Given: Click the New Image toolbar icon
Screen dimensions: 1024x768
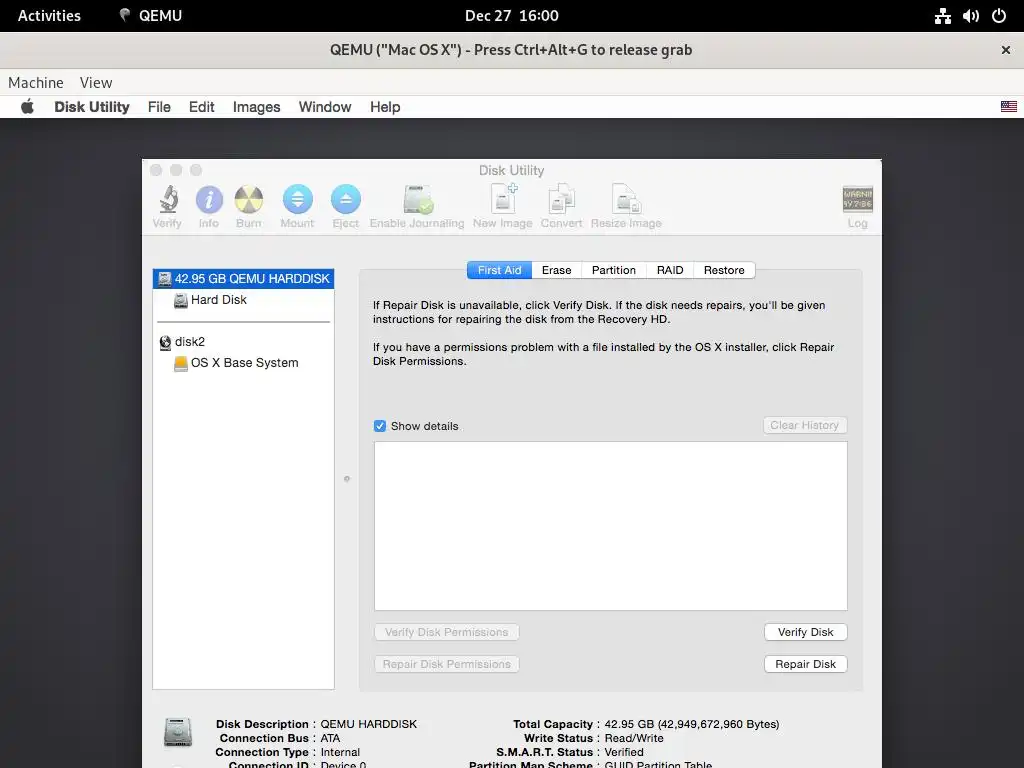Looking at the screenshot, I should (504, 199).
